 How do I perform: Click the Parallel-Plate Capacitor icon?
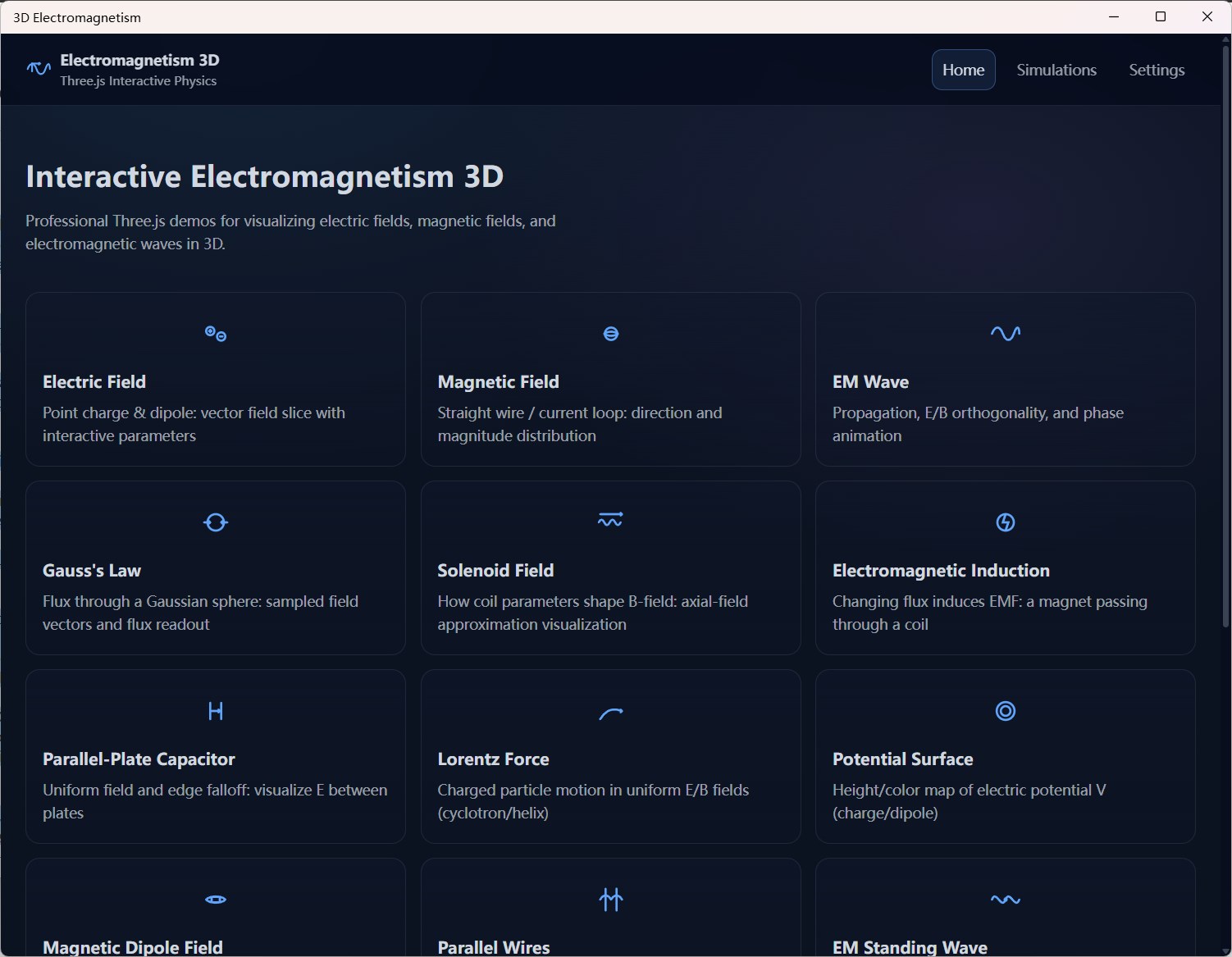coord(215,711)
